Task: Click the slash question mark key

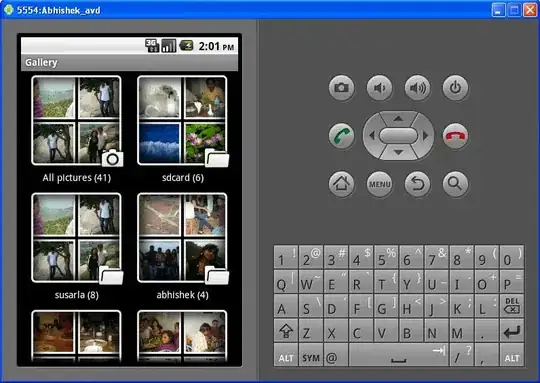Action: (461, 355)
